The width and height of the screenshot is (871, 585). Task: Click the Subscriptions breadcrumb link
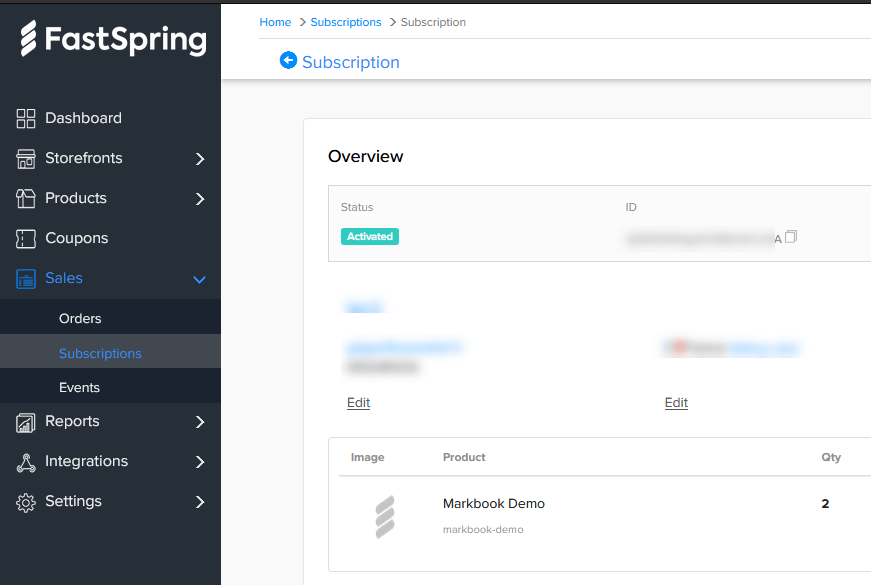click(x=346, y=21)
